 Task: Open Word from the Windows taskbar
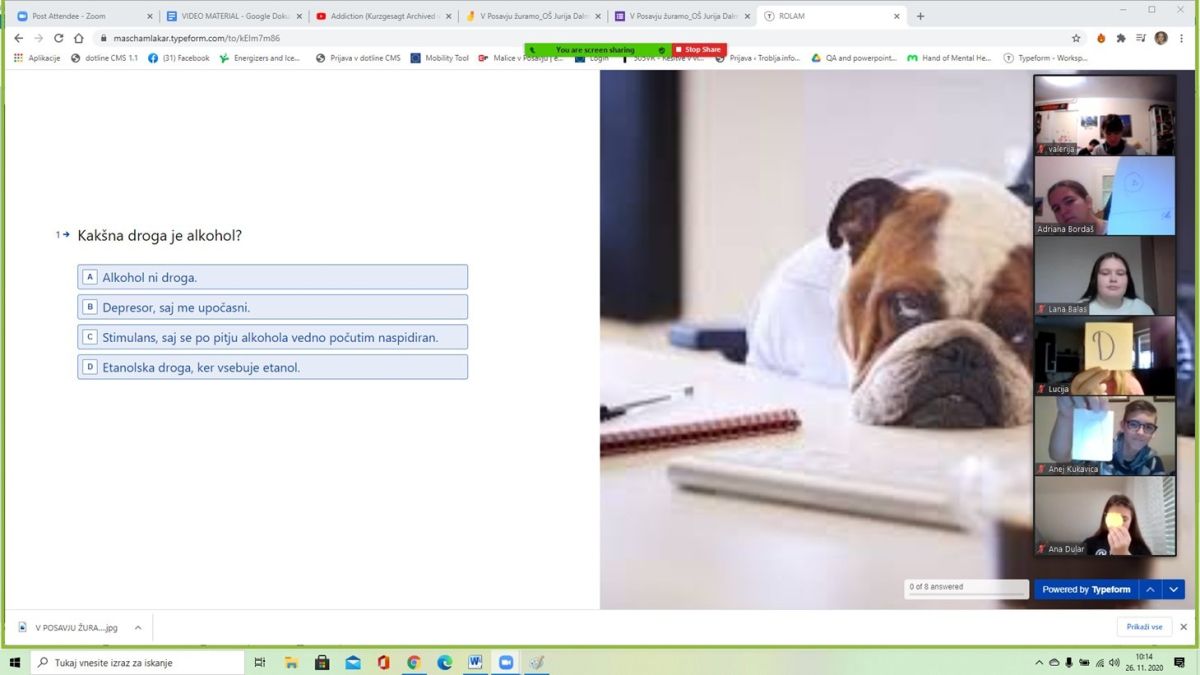click(474, 662)
